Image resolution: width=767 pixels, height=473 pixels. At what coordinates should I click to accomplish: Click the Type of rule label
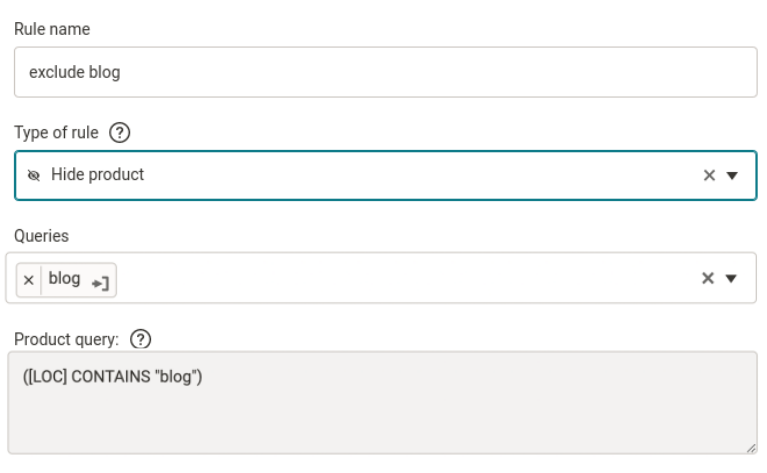pos(56,133)
